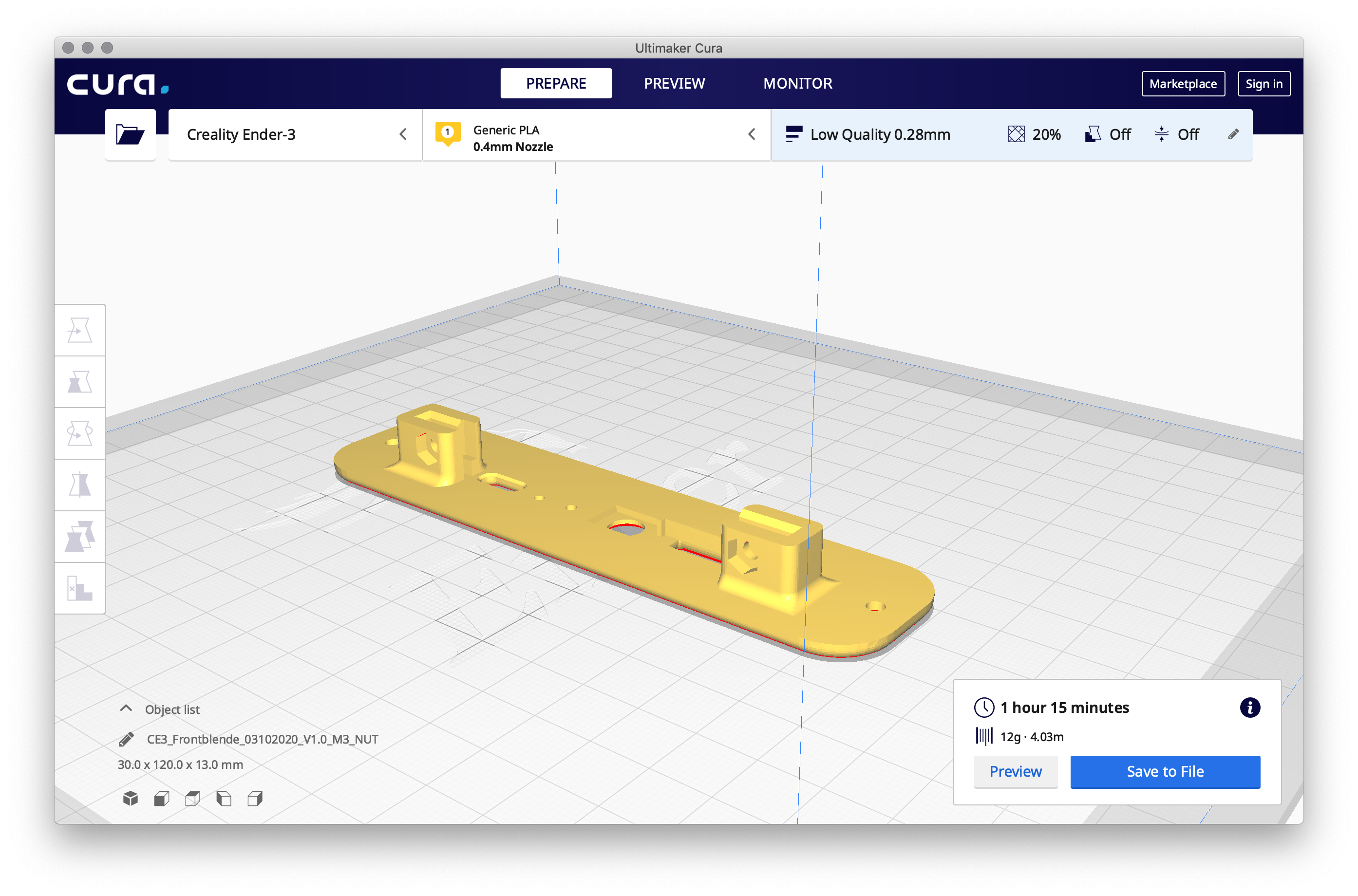Select the Move tool in left toolbar
The height and width of the screenshot is (896, 1358).
click(x=80, y=330)
